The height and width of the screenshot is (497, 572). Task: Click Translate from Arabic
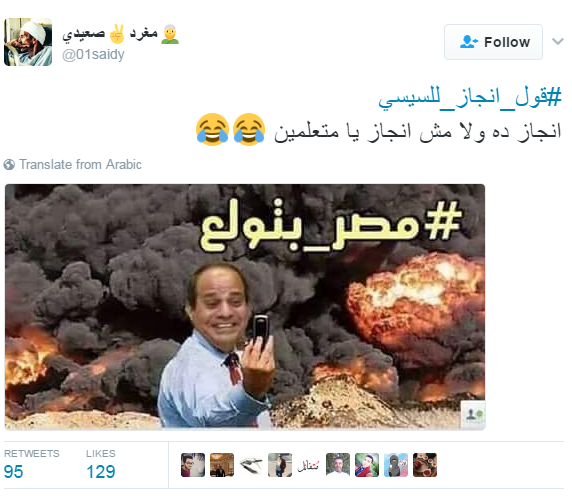[x=80, y=165]
